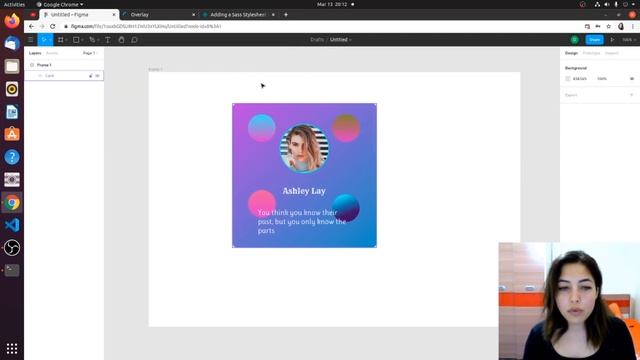
Task: Open the Untitled file name dropdown
Action: tap(341, 40)
